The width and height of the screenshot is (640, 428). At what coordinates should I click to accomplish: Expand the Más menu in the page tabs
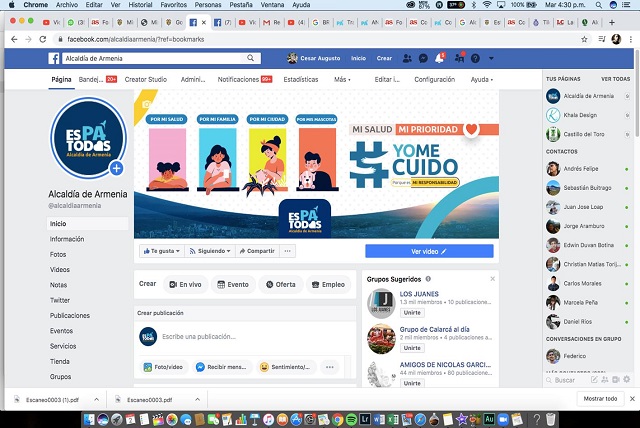click(342, 80)
